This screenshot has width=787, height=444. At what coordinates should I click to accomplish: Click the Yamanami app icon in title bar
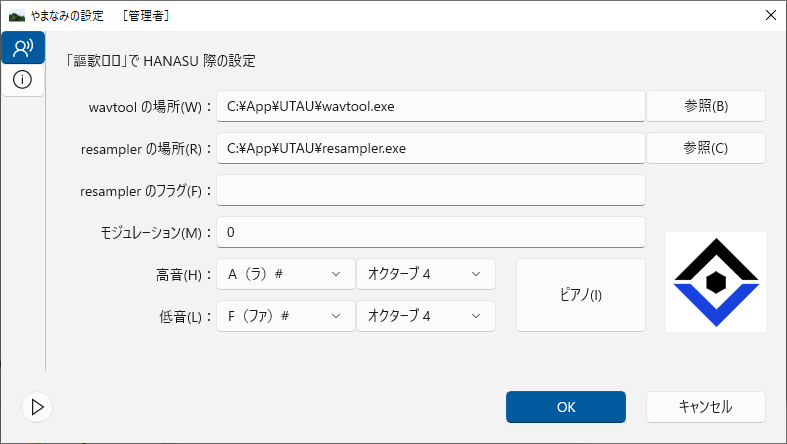pyautogui.click(x=16, y=15)
